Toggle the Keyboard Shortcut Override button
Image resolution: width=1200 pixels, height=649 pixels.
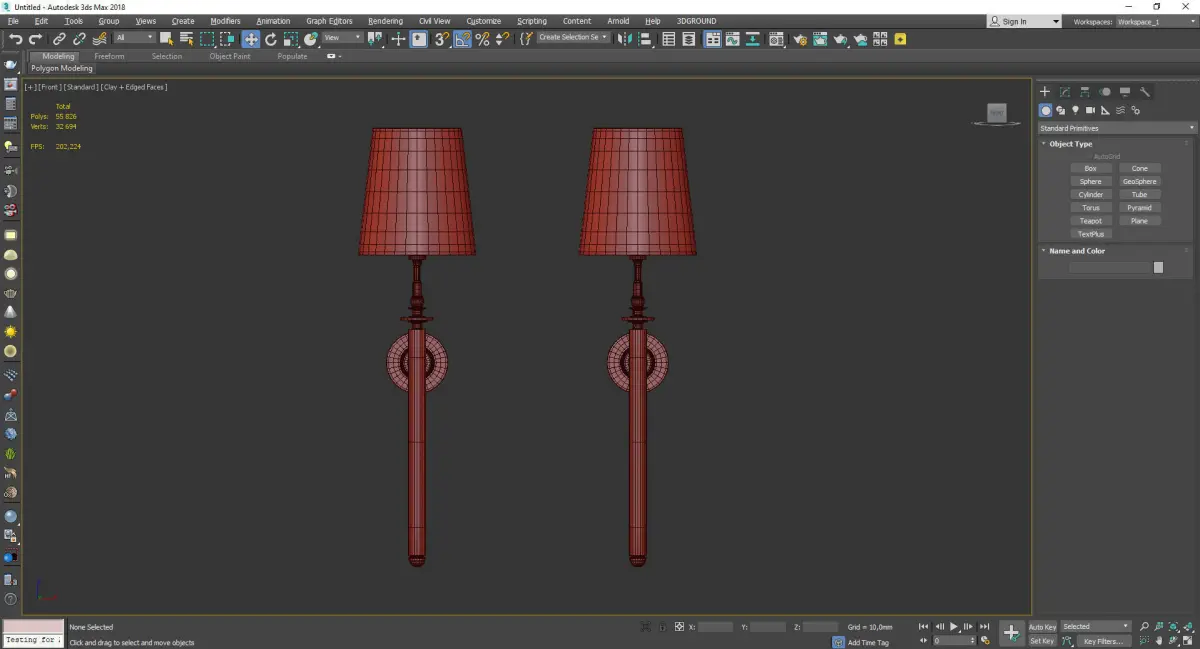tap(418, 39)
